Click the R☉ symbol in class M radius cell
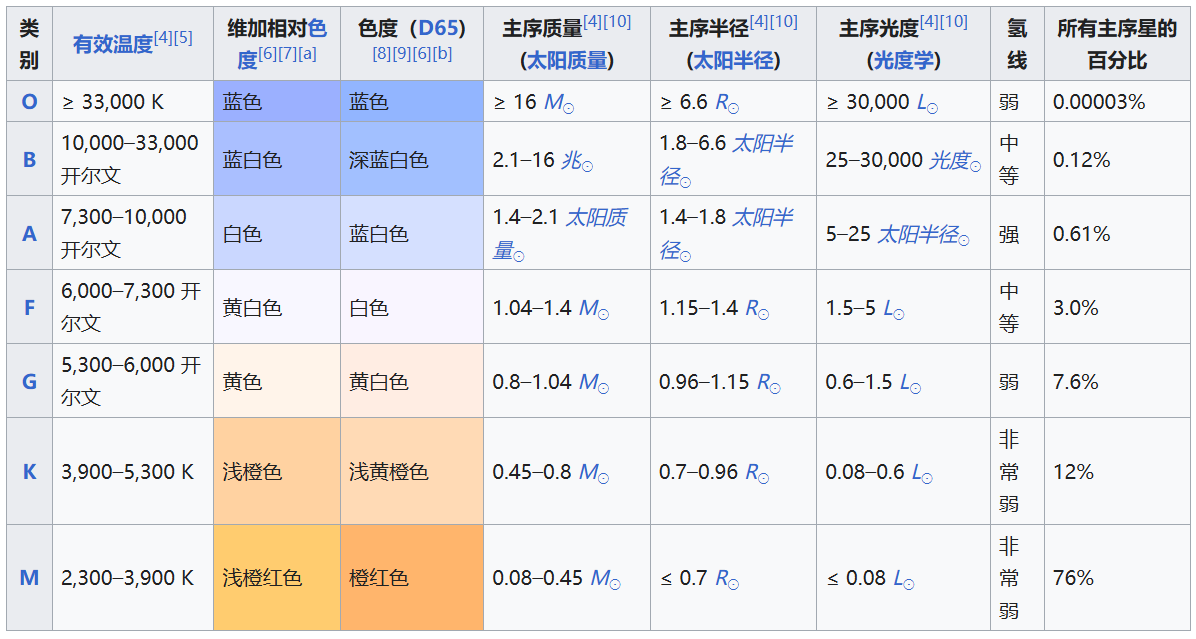 coord(727,579)
